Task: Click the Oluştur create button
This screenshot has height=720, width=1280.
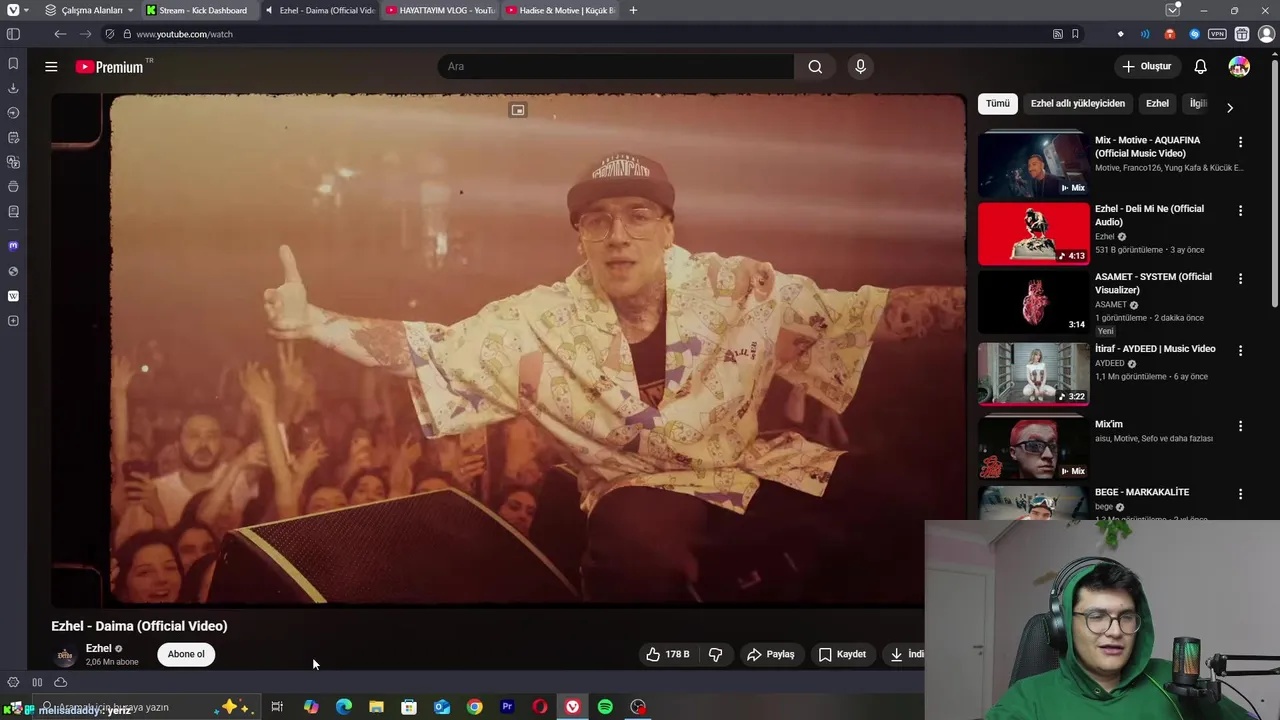Action: (1146, 66)
